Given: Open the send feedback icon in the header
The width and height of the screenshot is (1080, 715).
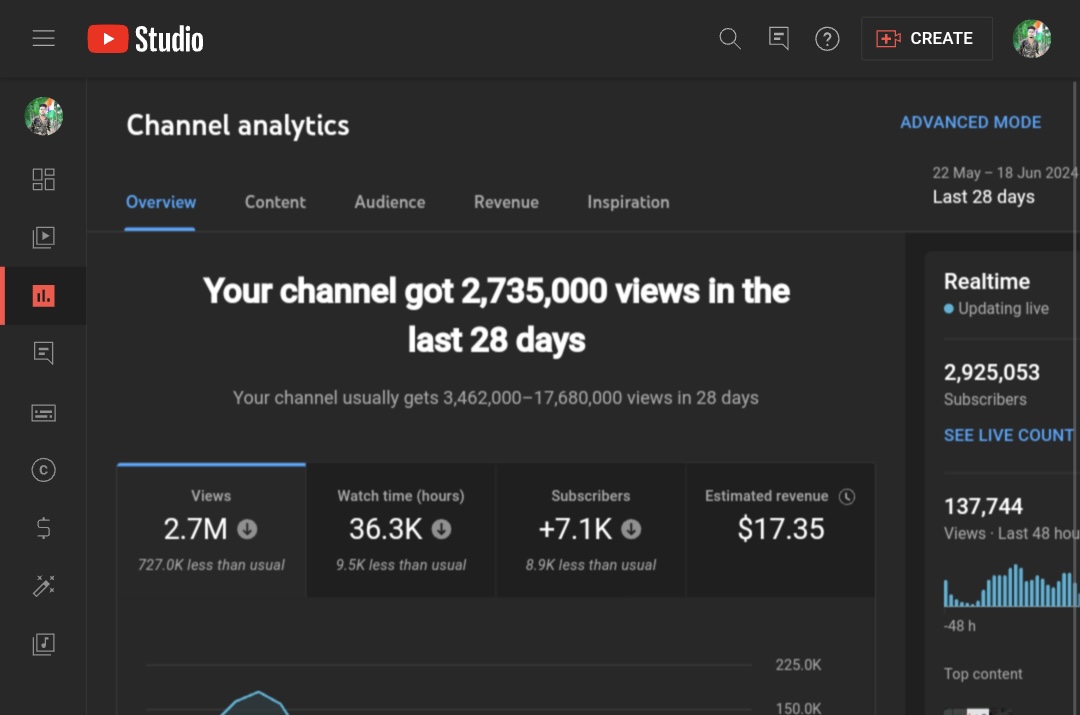Looking at the screenshot, I should (x=779, y=38).
